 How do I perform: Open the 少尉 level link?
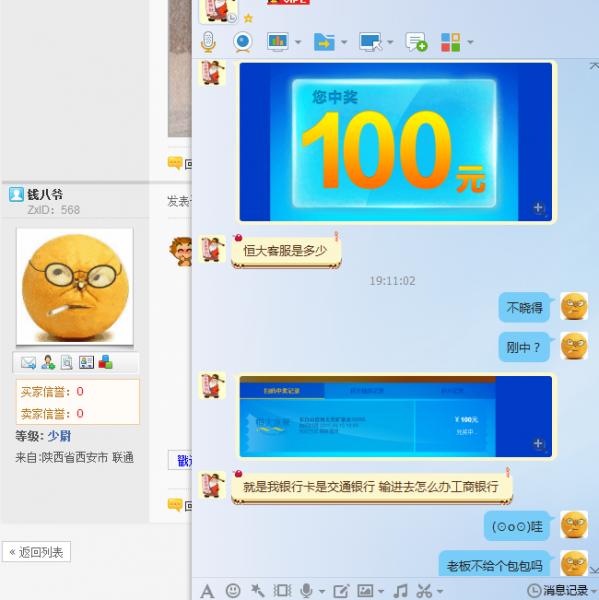click(x=59, y=436)
